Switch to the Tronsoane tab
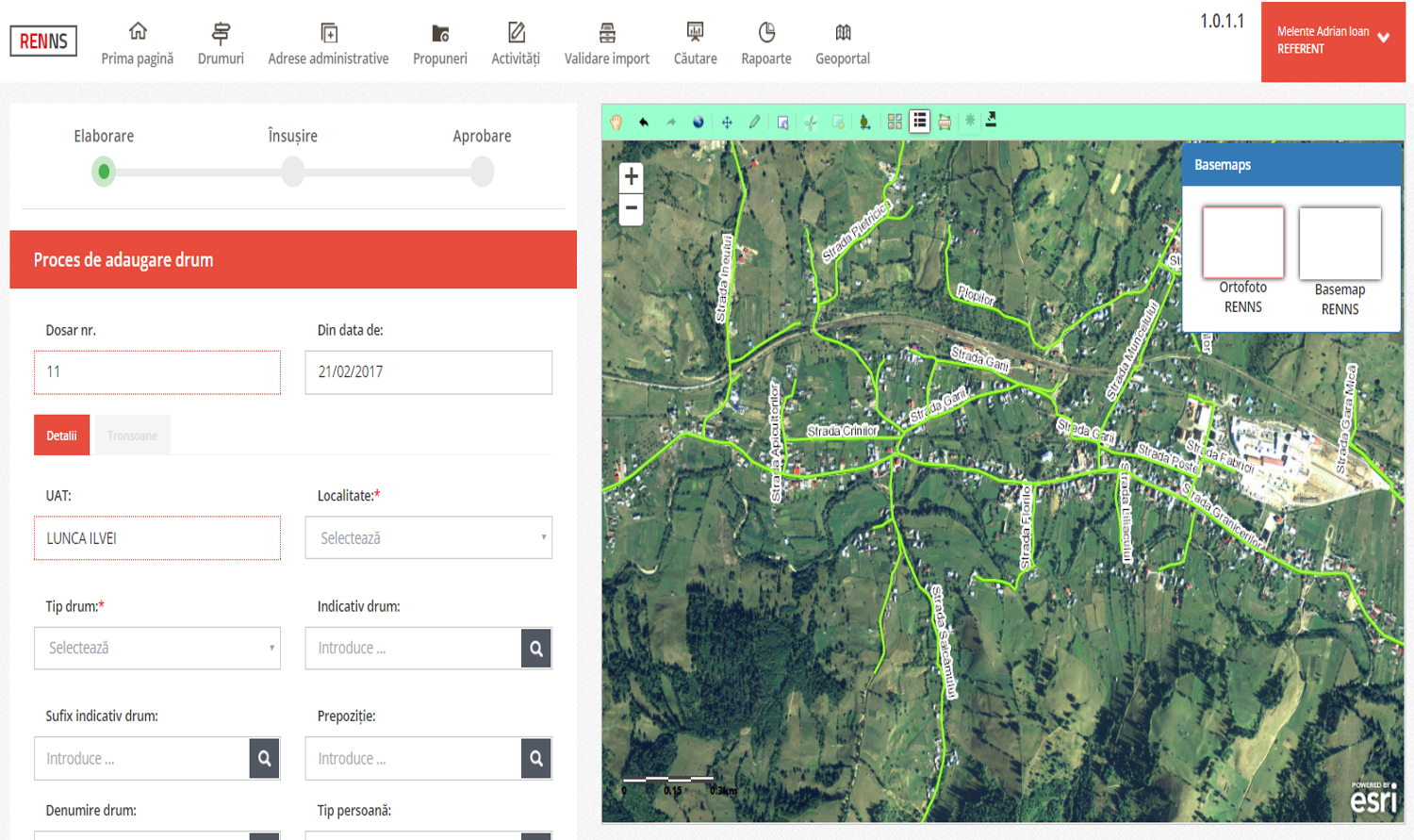The image size is (1414, 840). pos(132,436)
